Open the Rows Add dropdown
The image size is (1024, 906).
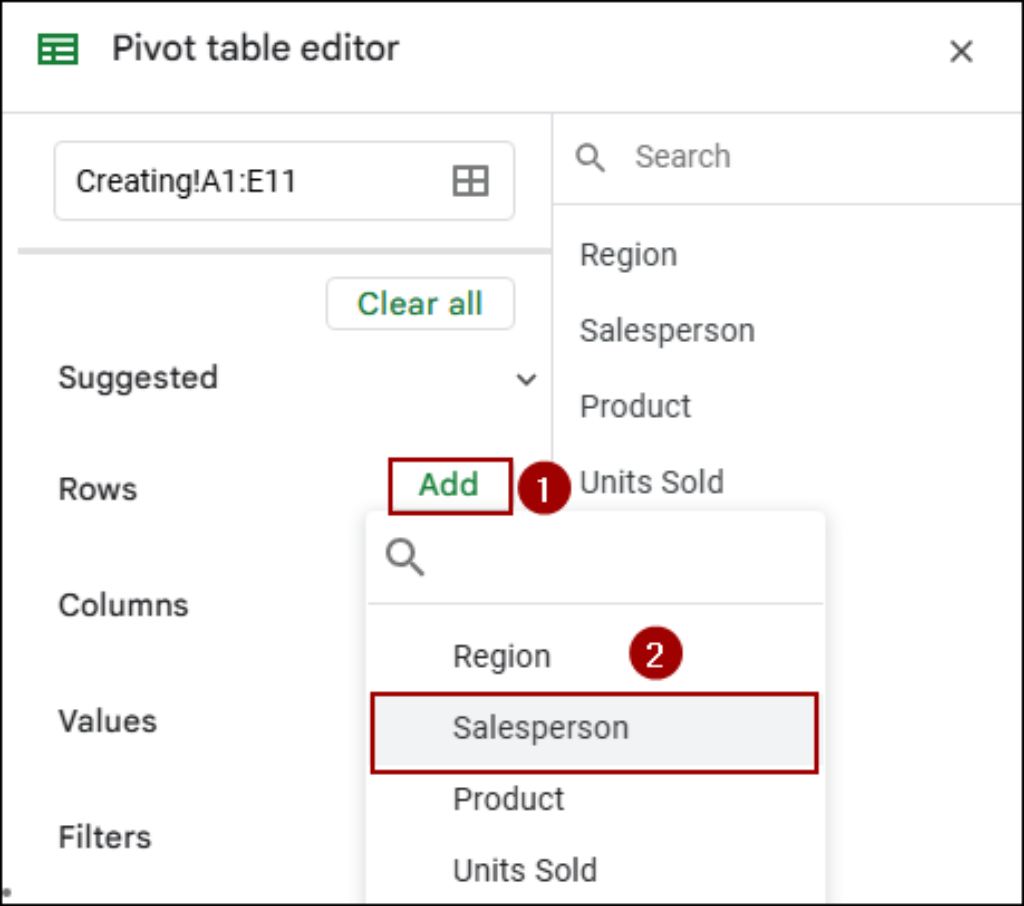(449, 486)
